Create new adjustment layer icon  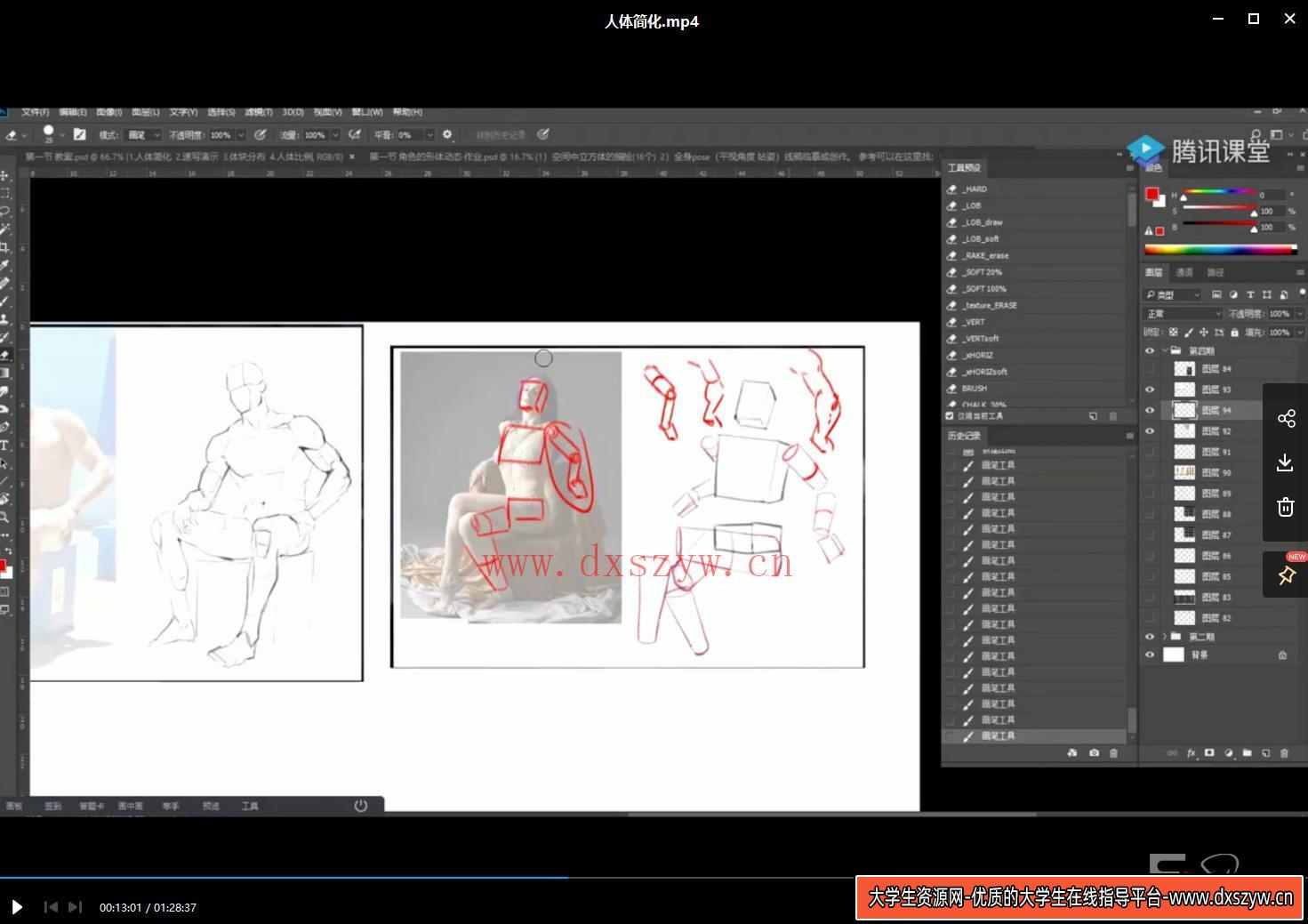point(1229,753)
